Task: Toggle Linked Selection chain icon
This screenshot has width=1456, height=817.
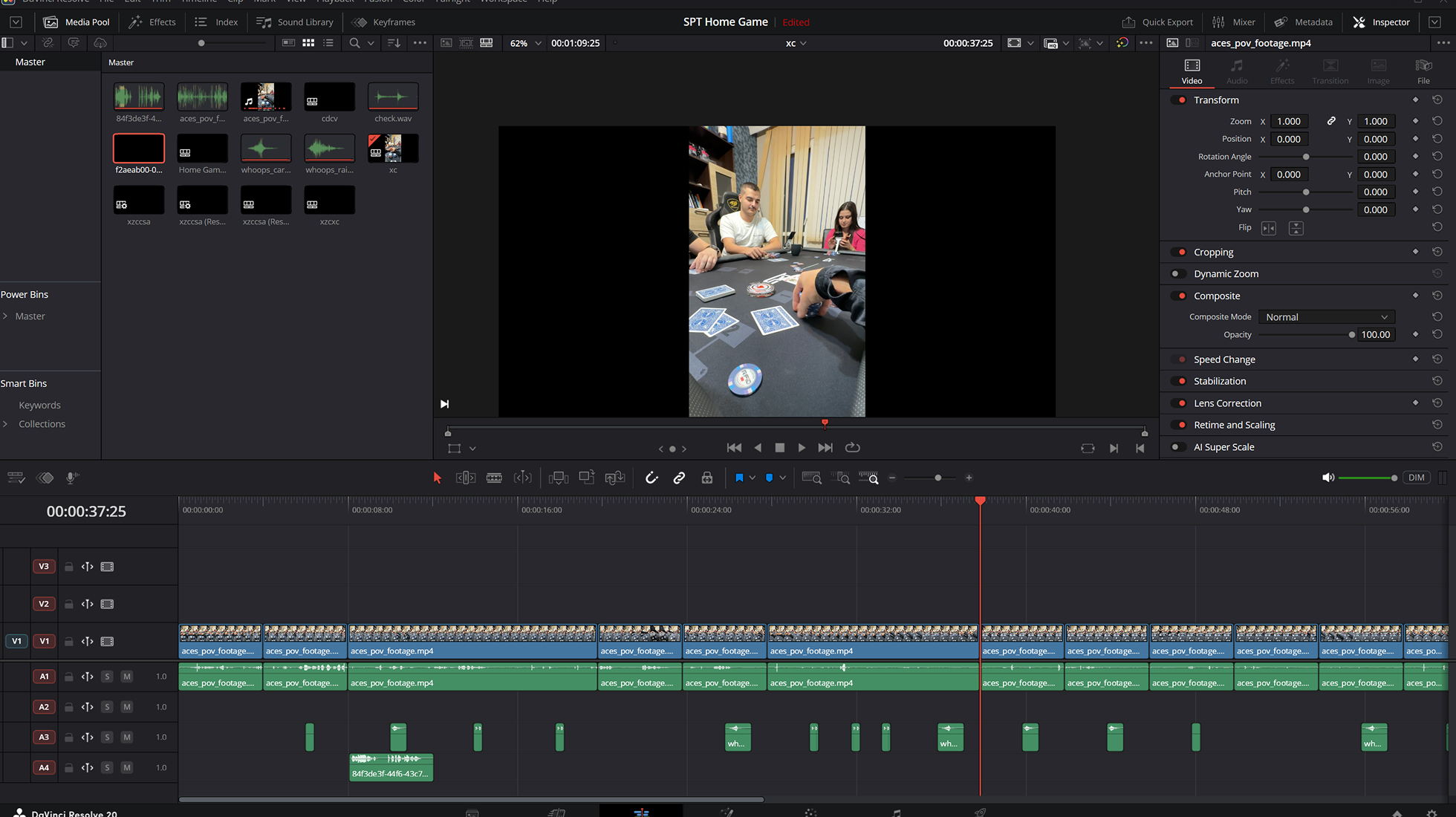Action: [679, 478]
